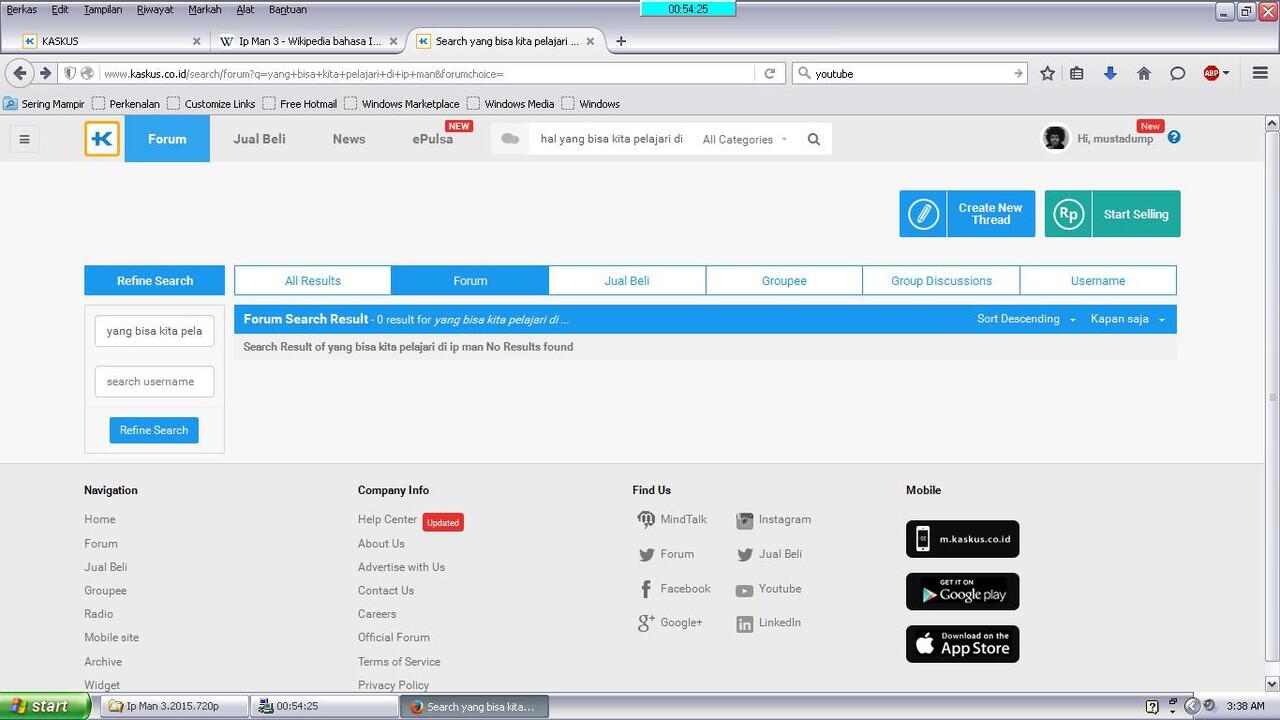The height and width of the screenshot is (720, 1280).
Task: Click the youtube browser search box
Action: coord(910,73)
